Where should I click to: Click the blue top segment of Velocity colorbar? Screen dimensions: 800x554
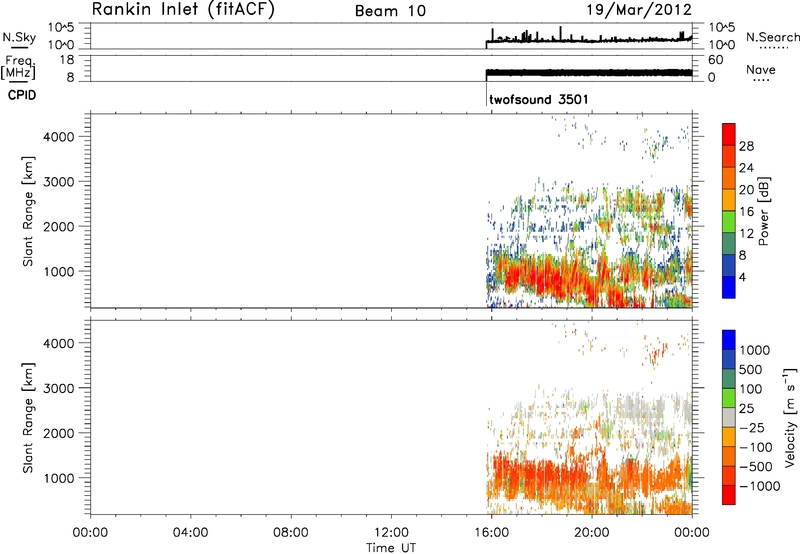[x=729, y=340]
